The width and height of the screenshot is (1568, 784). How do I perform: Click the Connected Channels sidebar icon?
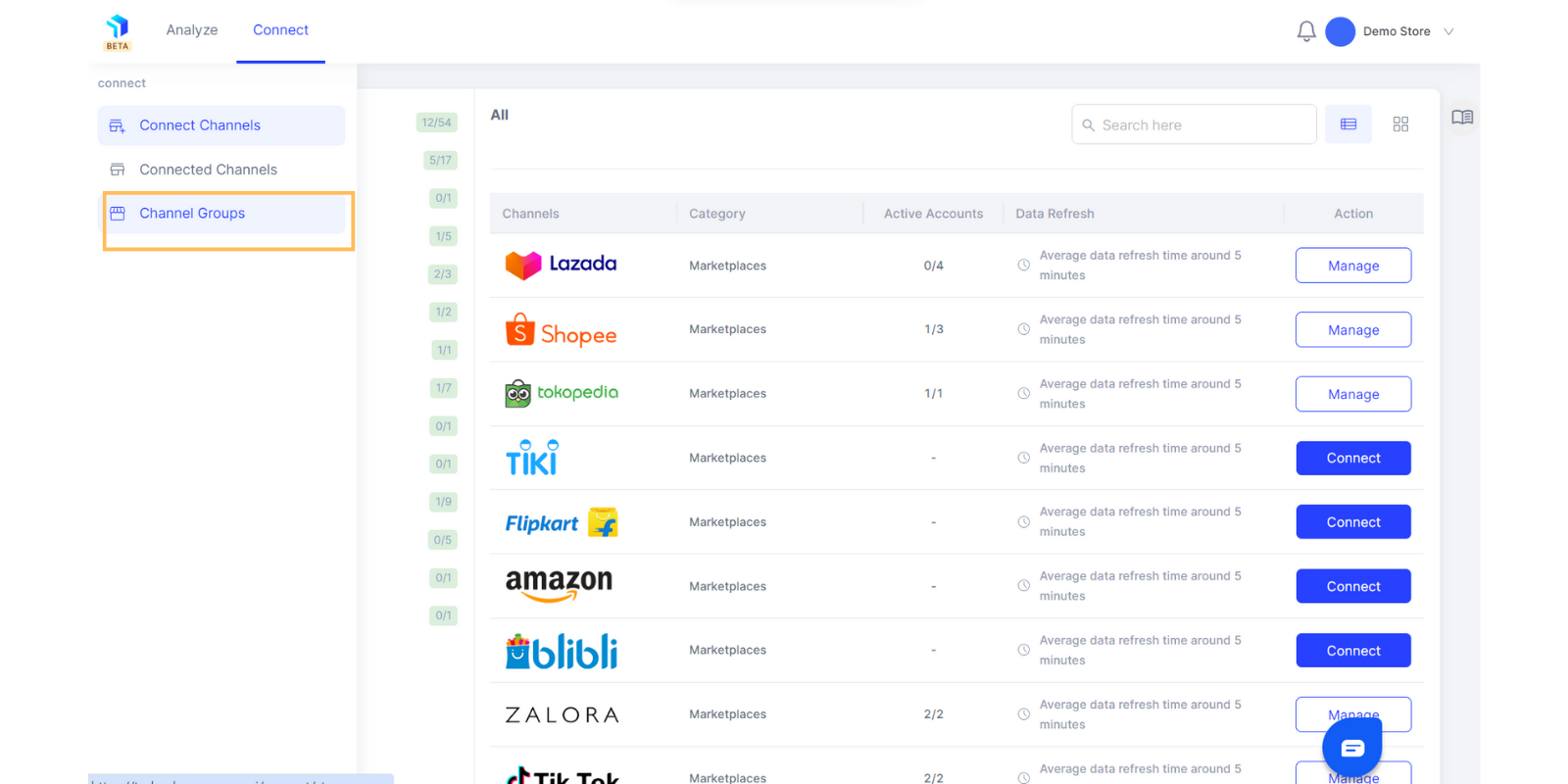(x=118, y=170)
